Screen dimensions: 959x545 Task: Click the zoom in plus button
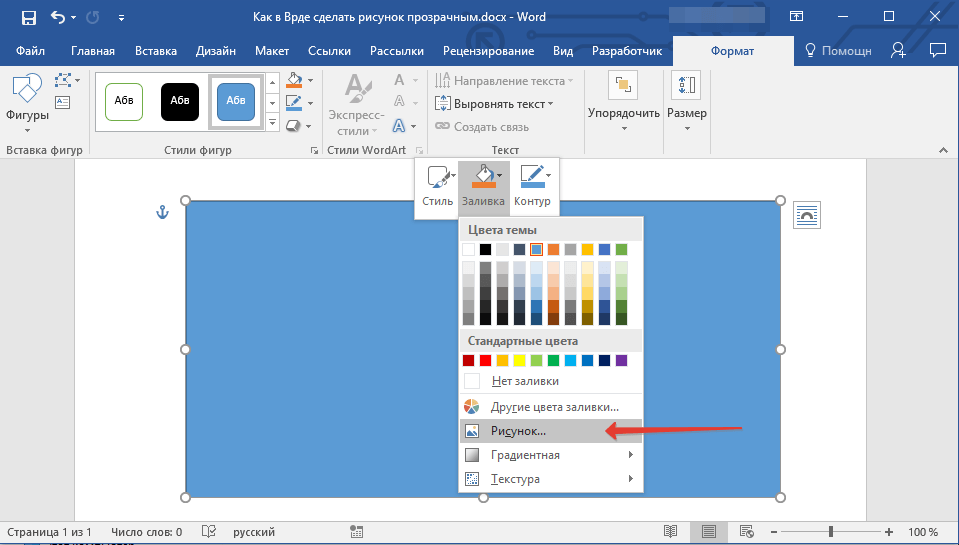coord(887,532)
